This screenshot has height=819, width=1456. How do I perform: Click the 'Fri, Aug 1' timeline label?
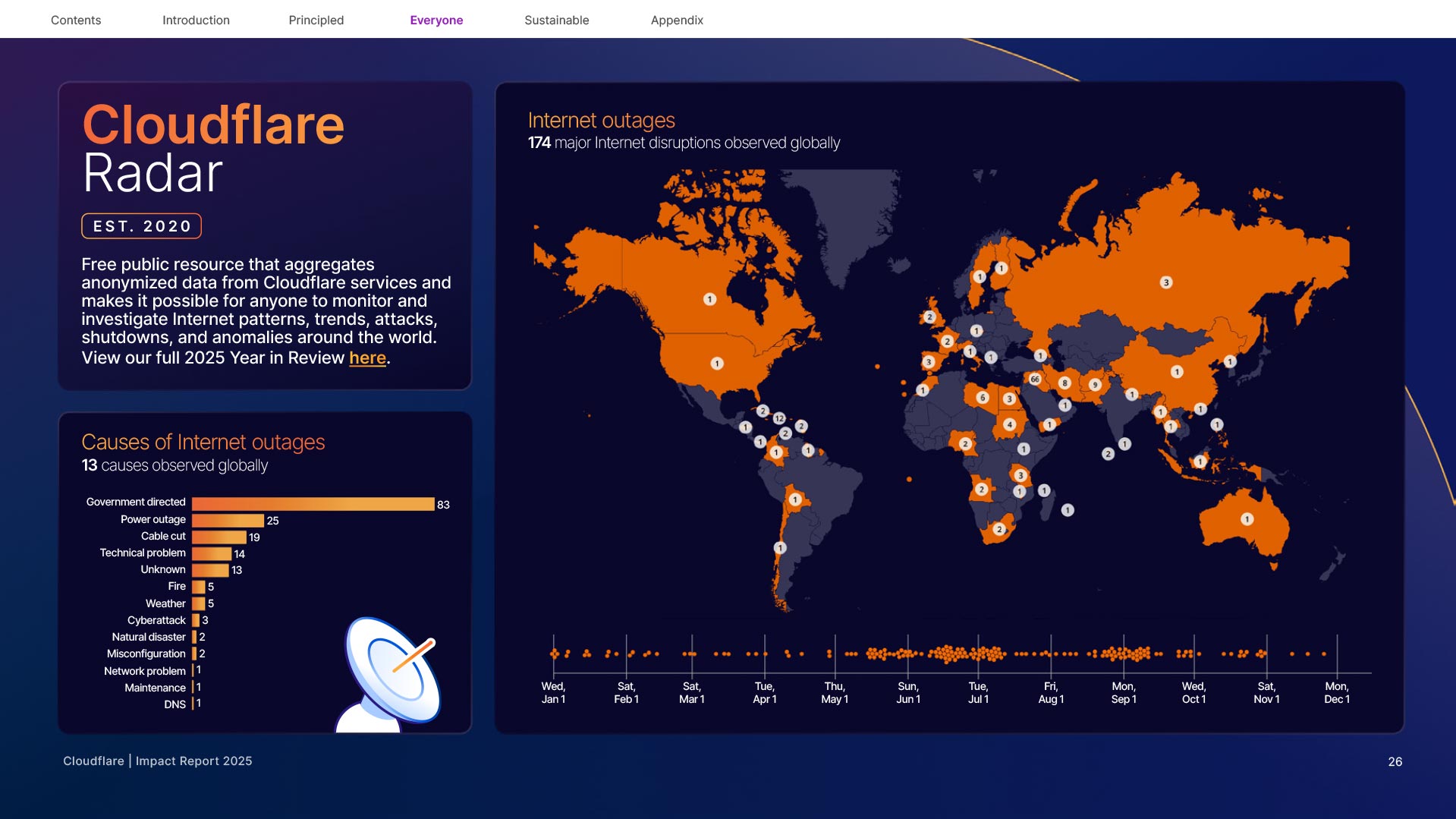click(x=1051, y=692)
